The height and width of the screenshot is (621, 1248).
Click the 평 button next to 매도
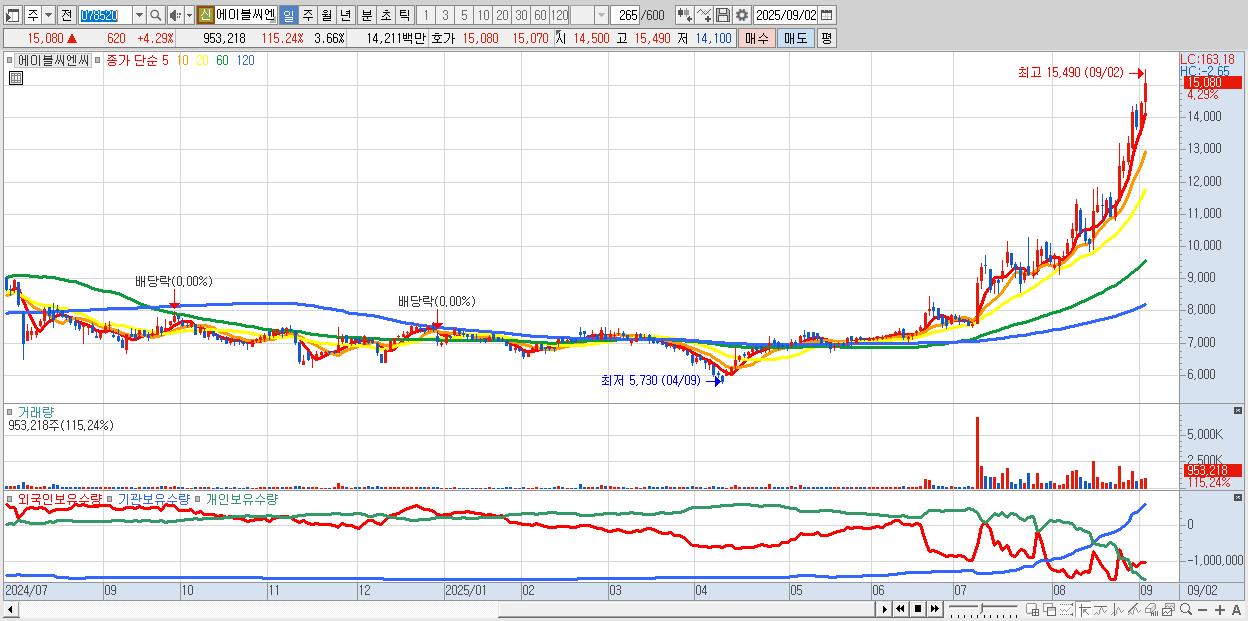[826, 38]
